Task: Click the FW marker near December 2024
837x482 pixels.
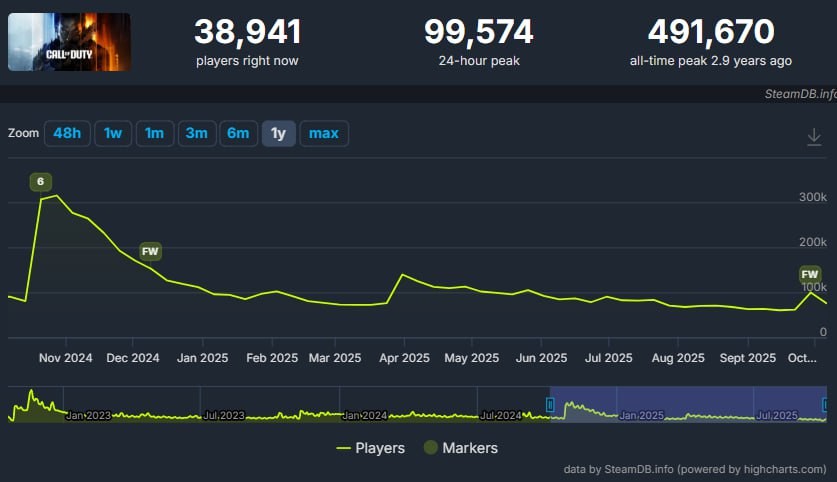Action: [x=150, y=250]
